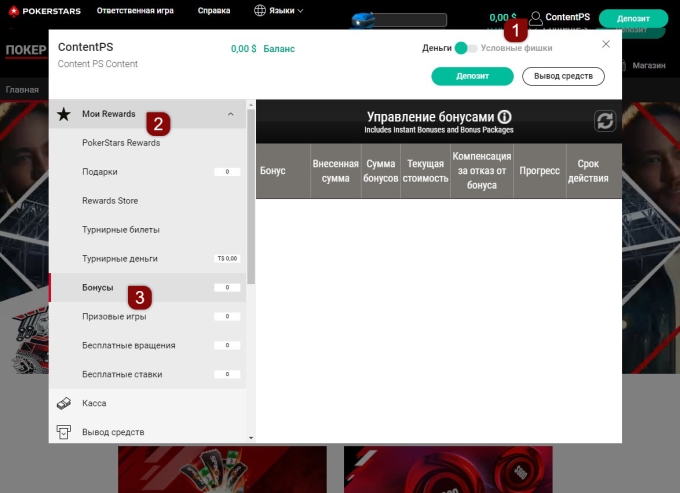Click the Депозит button in account panel

tap(472, 76)
